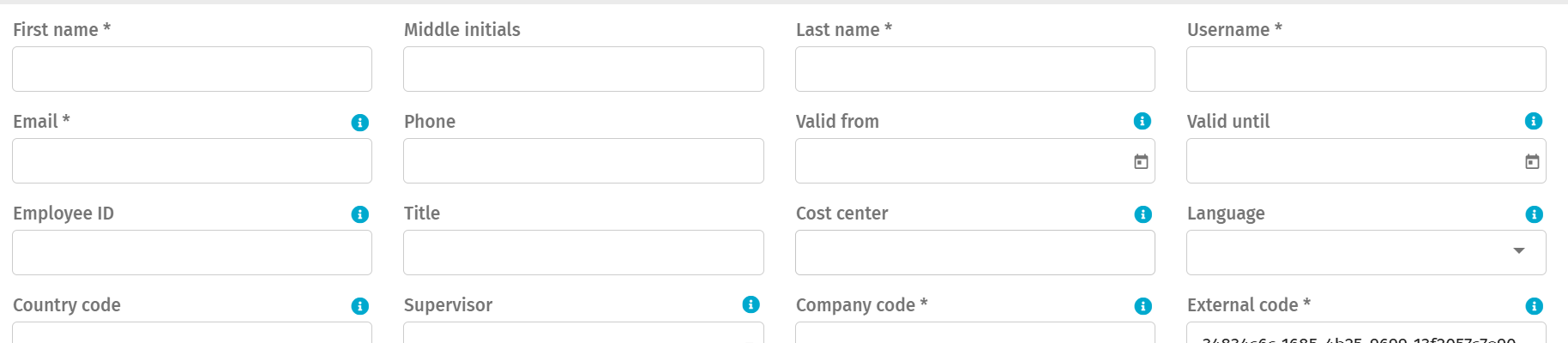
Task: Click the Email field info icon
Action: pyautogui.click(x=360, y=123)
